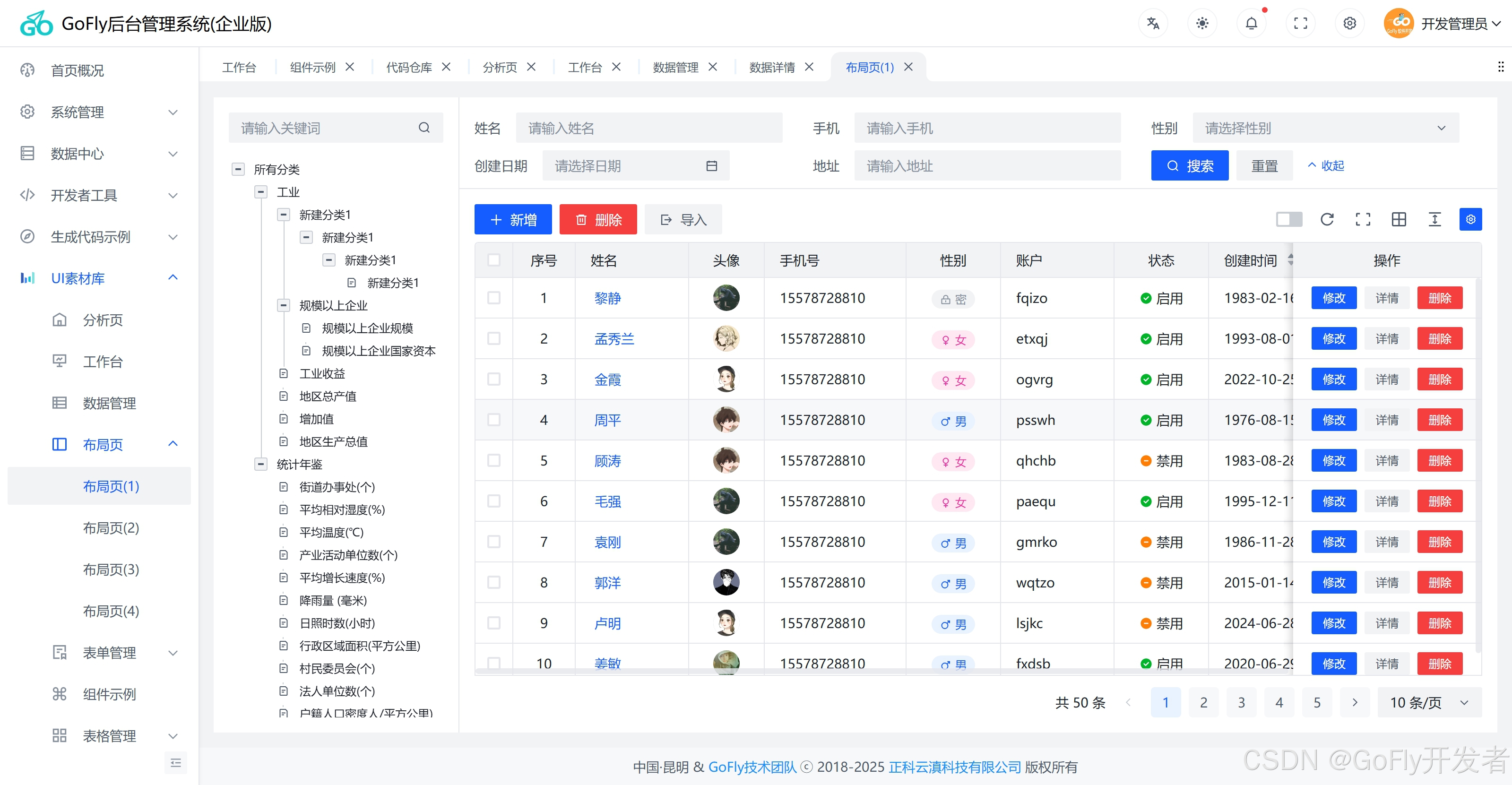Click the language translation icon
The height and width of the screenshot is (785, 1512).
1153,24
